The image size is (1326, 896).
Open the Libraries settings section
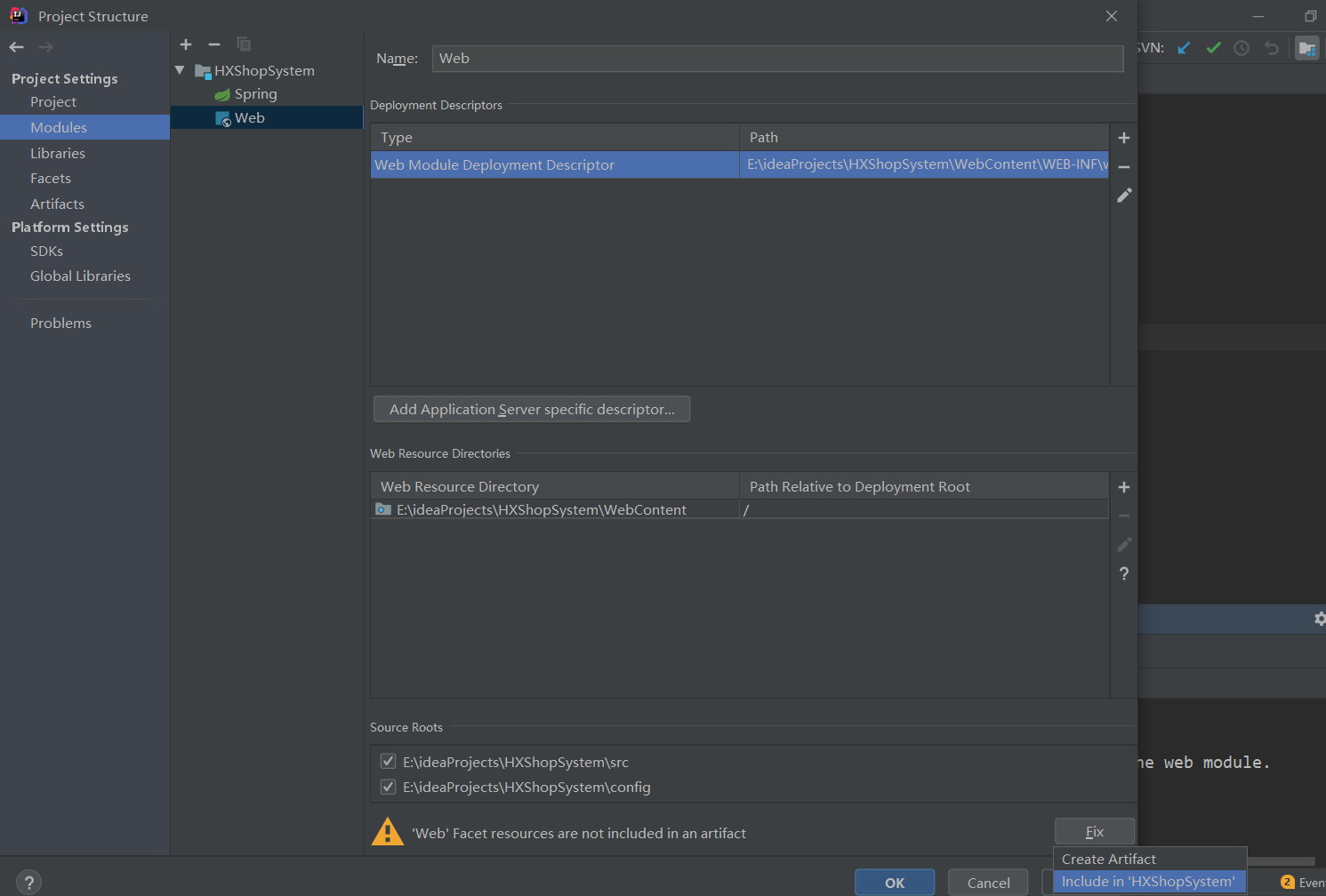58,153
